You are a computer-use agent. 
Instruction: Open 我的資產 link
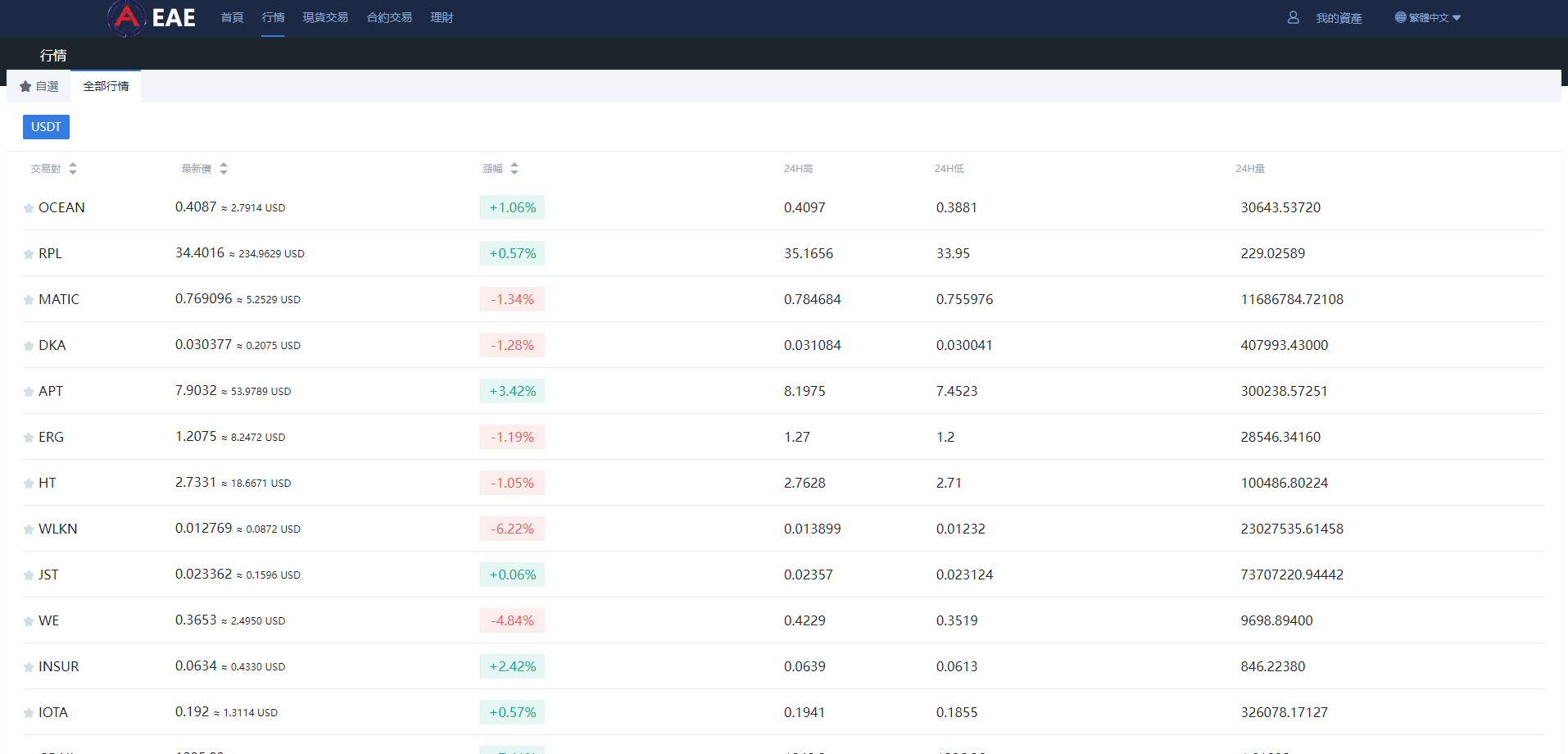(1339, 18)
